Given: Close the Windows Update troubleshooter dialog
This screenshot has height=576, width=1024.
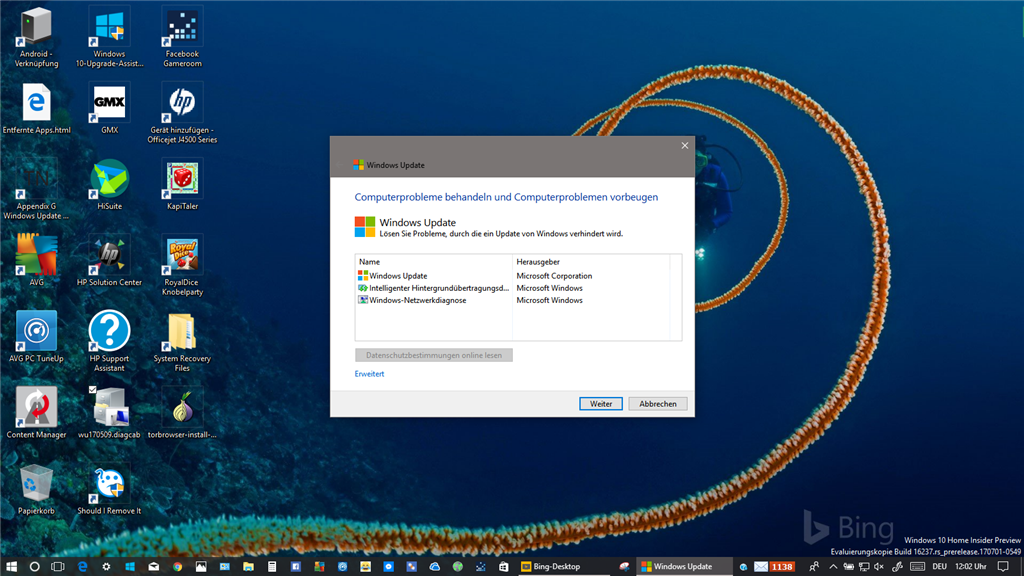Looking at the screenshot, I should coord(684,146).
